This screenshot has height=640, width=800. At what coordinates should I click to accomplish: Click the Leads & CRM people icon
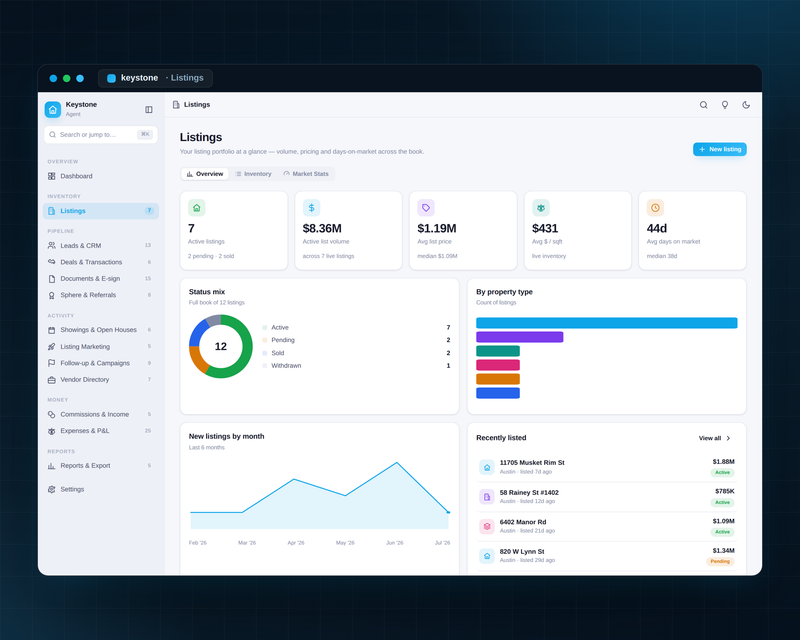coord(52,245)
